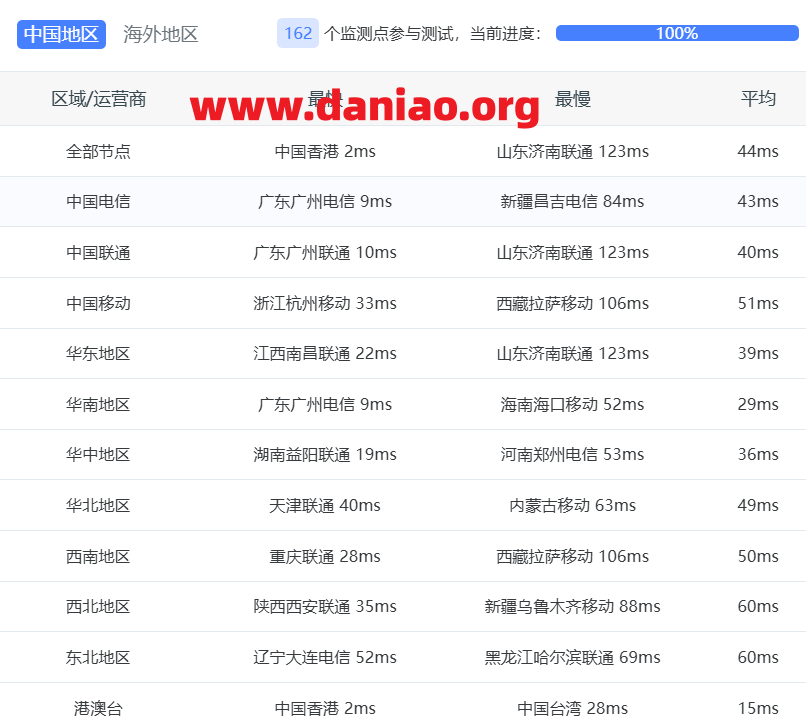
Task: Click 山东济南联通 123ms in 全部节点 row
Action: [x=573, y=152]
